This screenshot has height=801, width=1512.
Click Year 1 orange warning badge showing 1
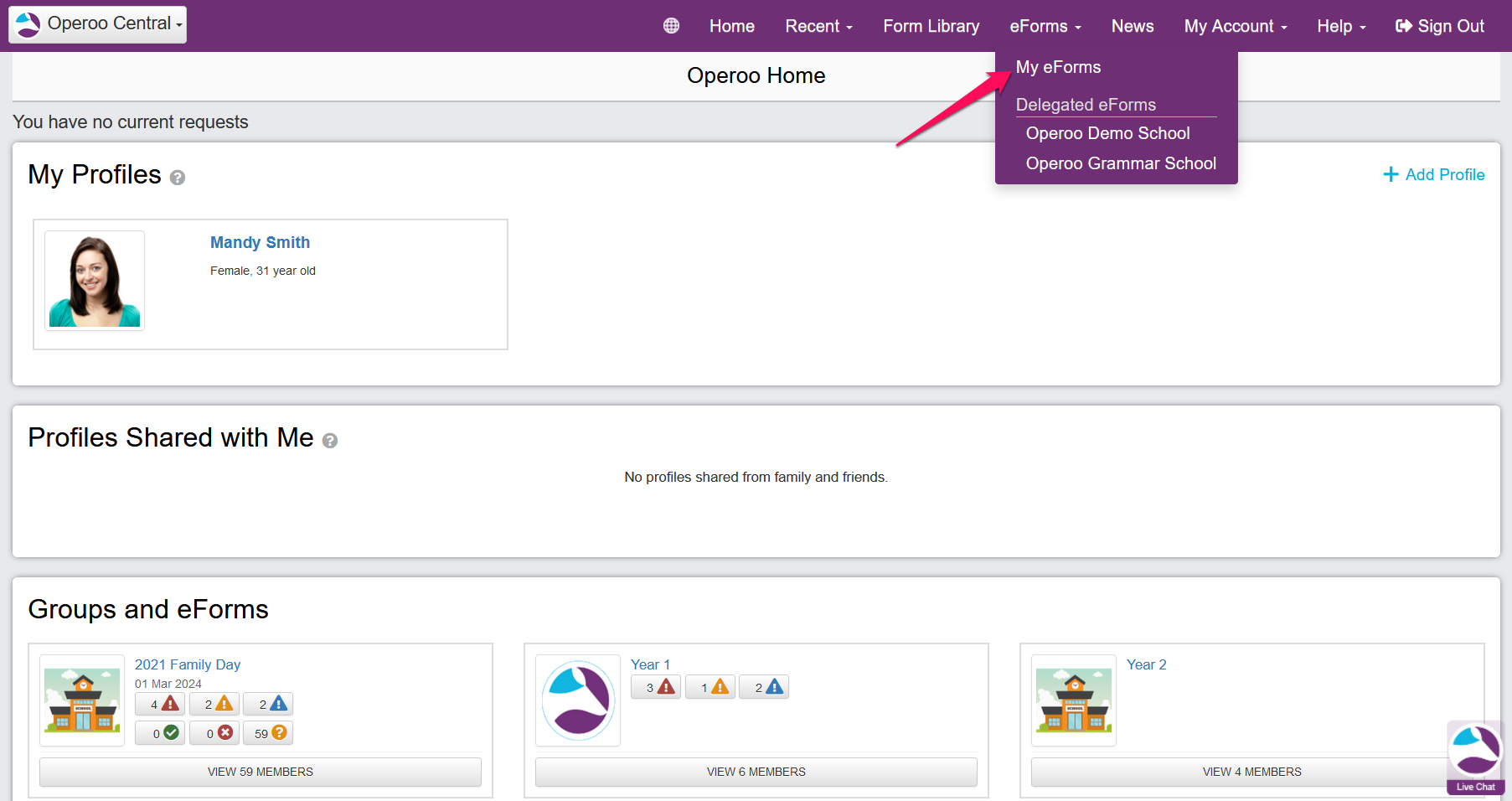point(710,688)
